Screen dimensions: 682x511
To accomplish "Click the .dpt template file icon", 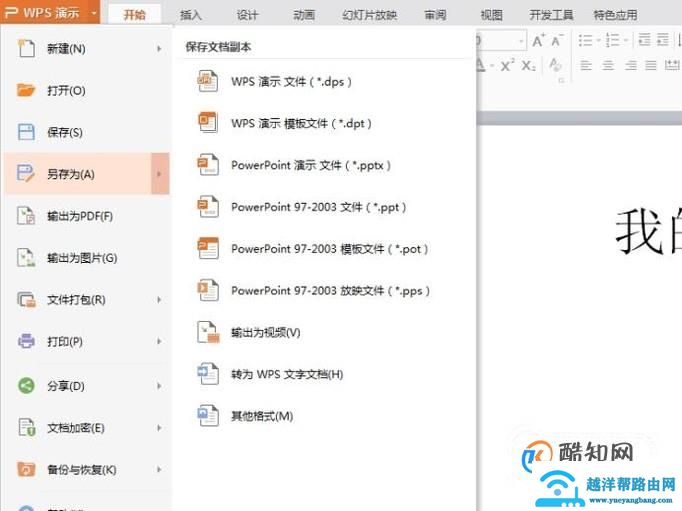I will click(x=208, y=123).
